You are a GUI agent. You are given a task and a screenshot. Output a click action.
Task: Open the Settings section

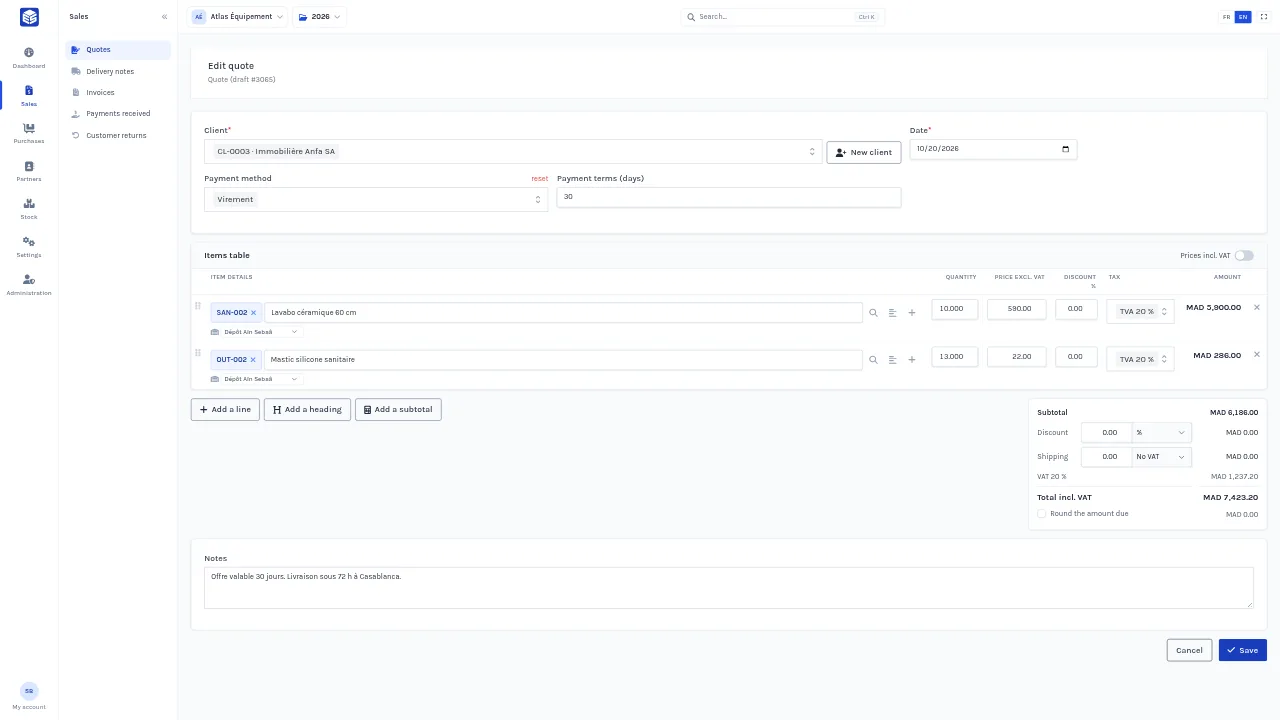pyautogui.click(x=29, y=247)
